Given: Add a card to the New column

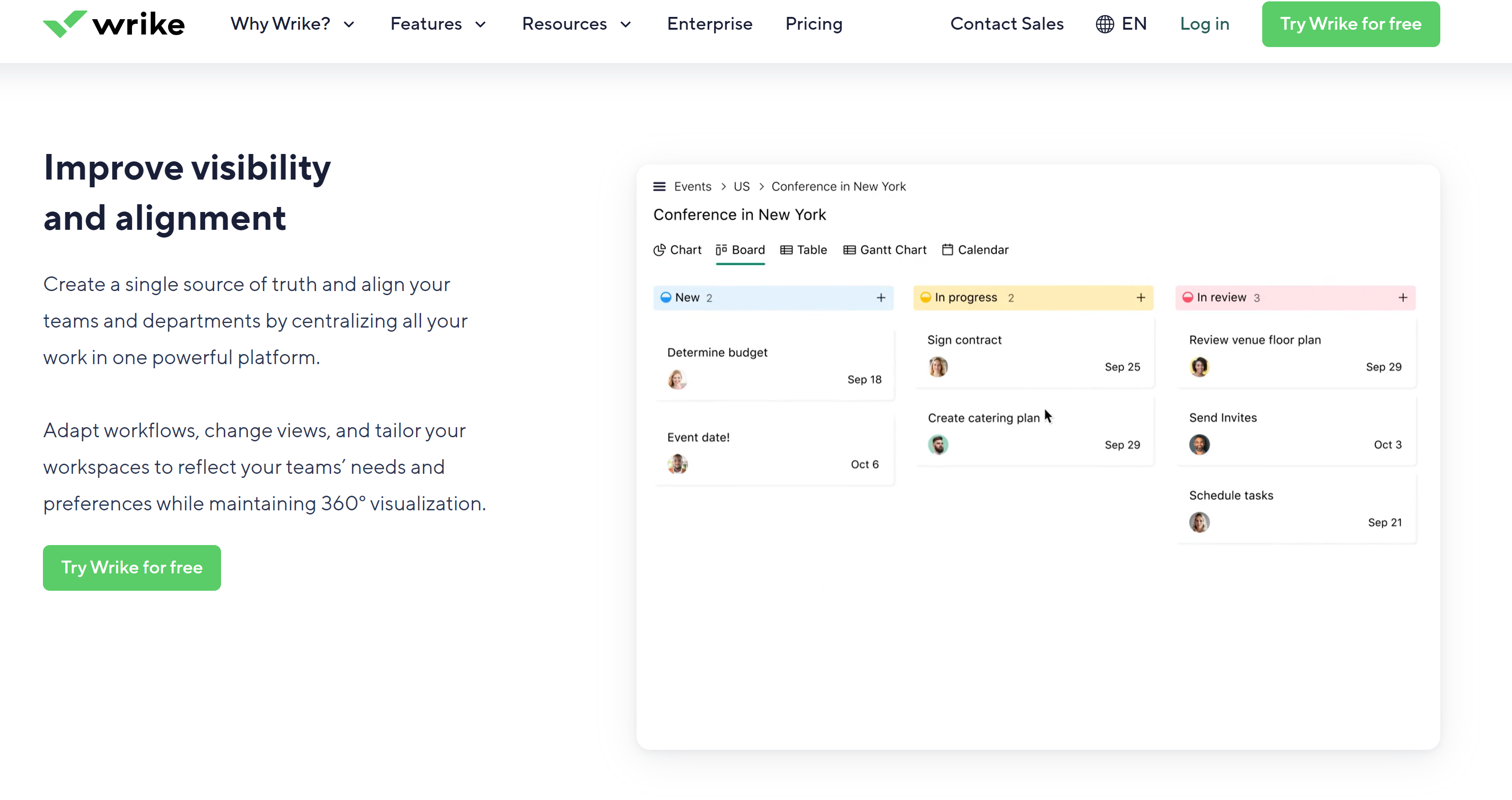Looking at the screenshot, I should tap(881, 298).
